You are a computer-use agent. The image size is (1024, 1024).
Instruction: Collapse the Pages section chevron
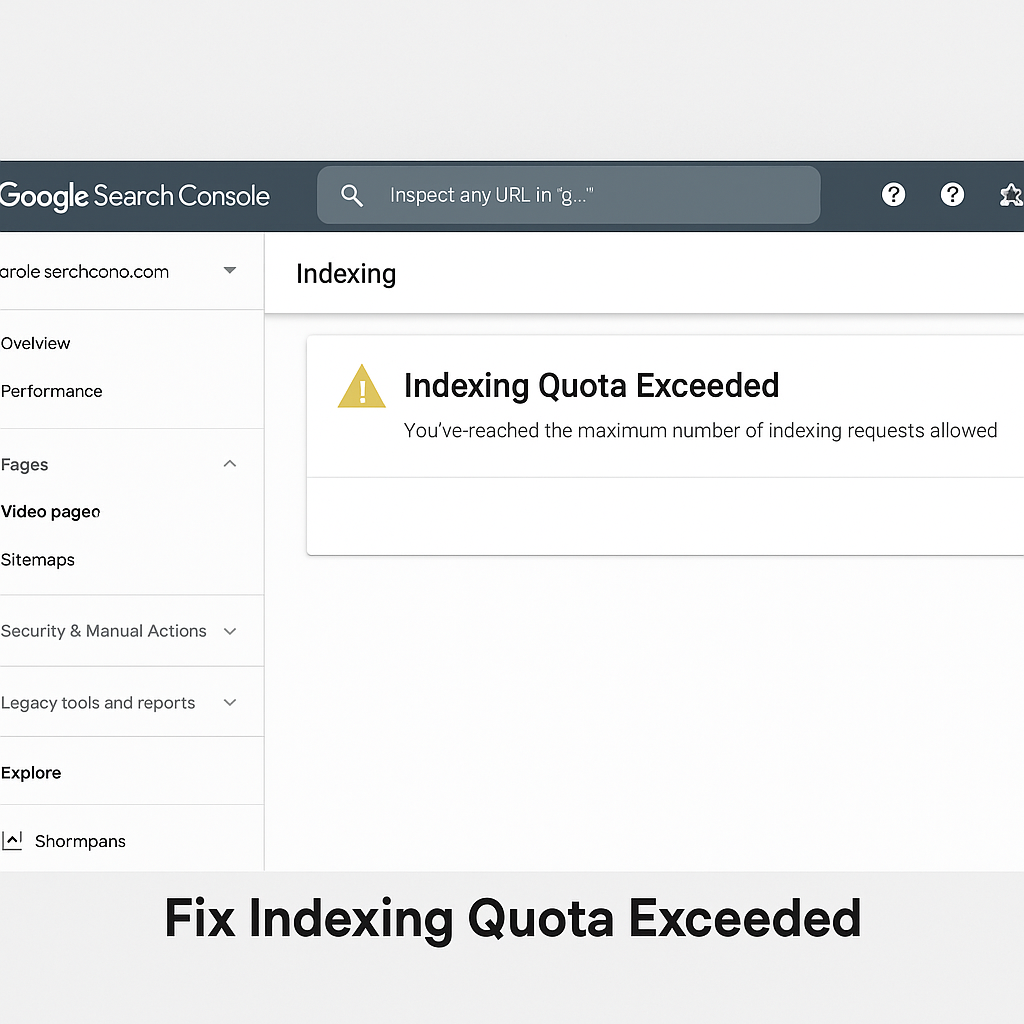click(229, 463)
